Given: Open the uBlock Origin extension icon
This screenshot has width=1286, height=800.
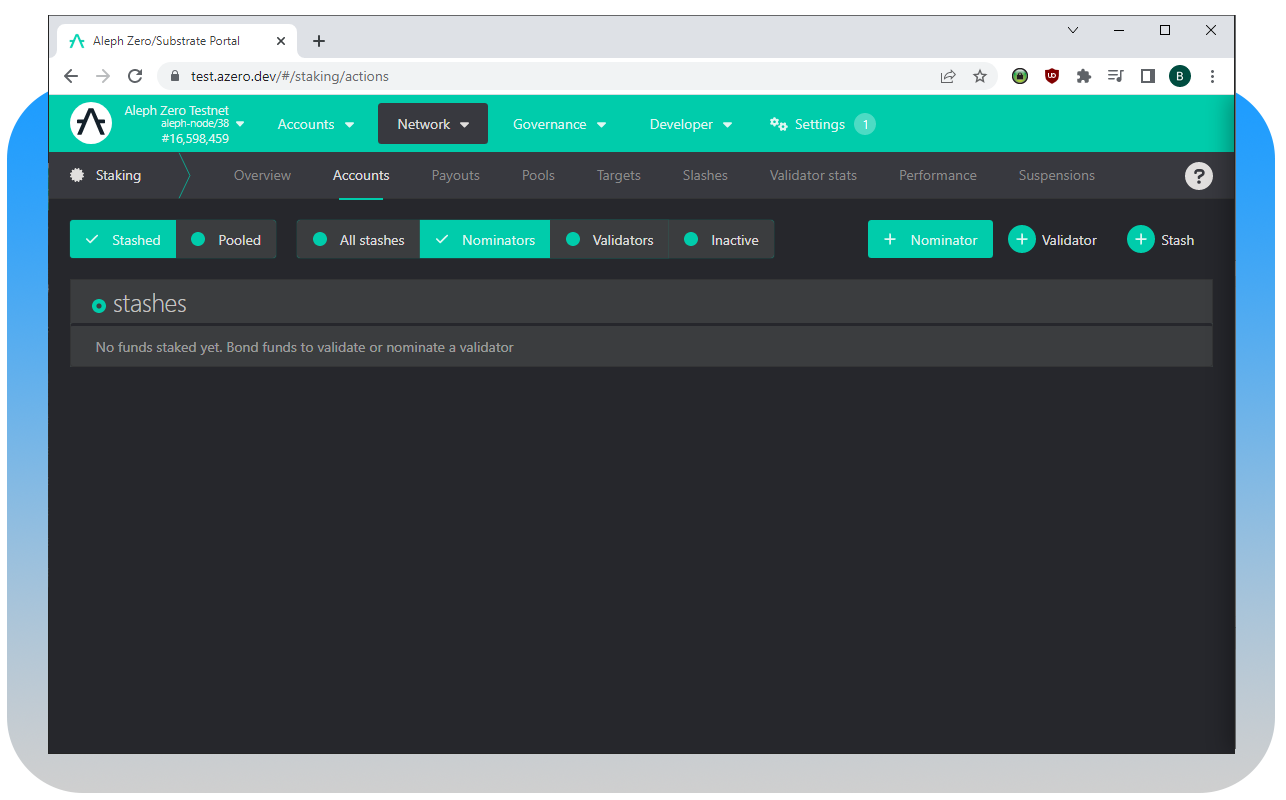Looking at the screenshot, I should (1052, 76).
